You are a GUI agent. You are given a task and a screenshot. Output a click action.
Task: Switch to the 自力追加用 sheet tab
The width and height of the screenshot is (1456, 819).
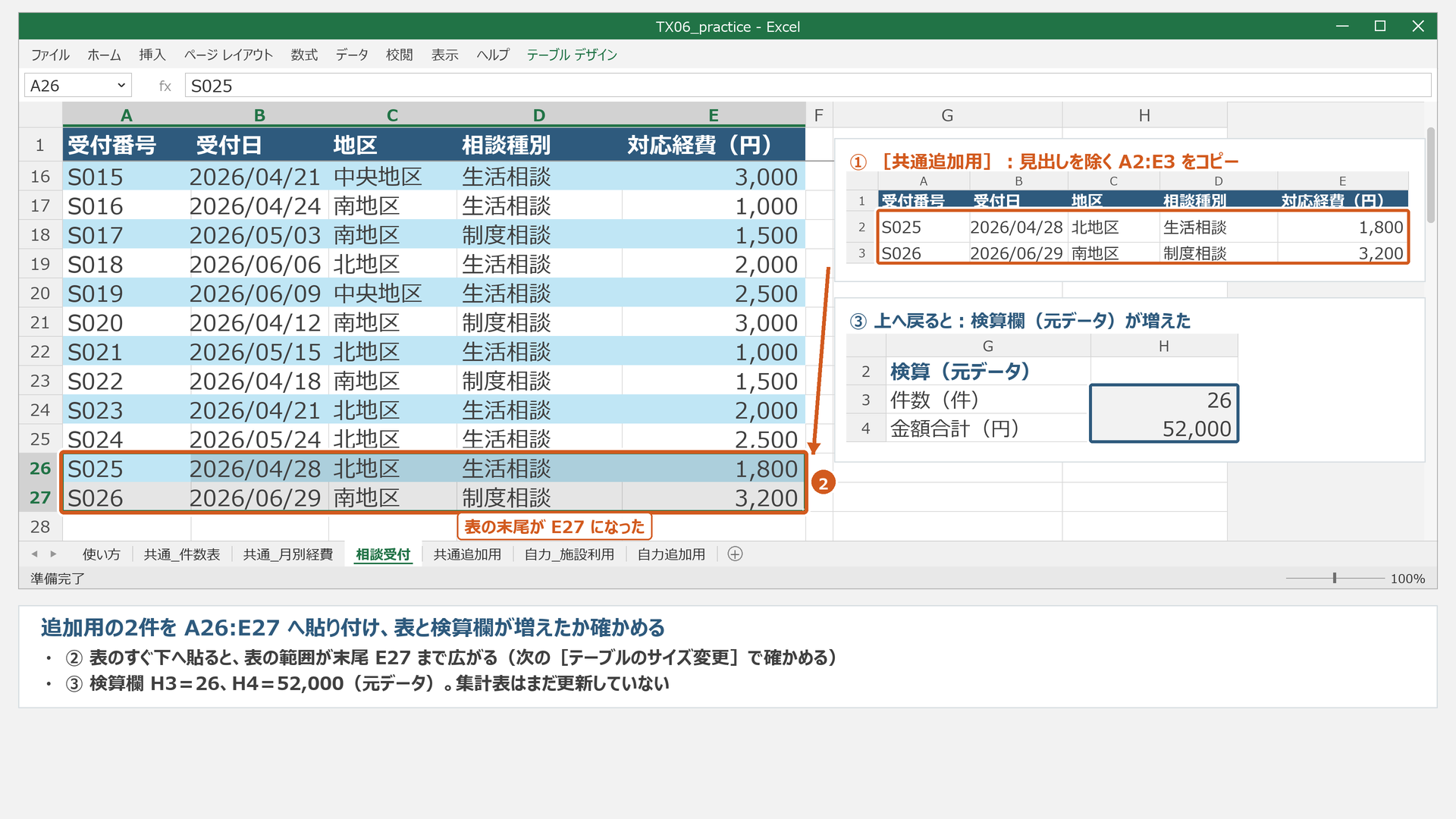click(x=671, y=554)
